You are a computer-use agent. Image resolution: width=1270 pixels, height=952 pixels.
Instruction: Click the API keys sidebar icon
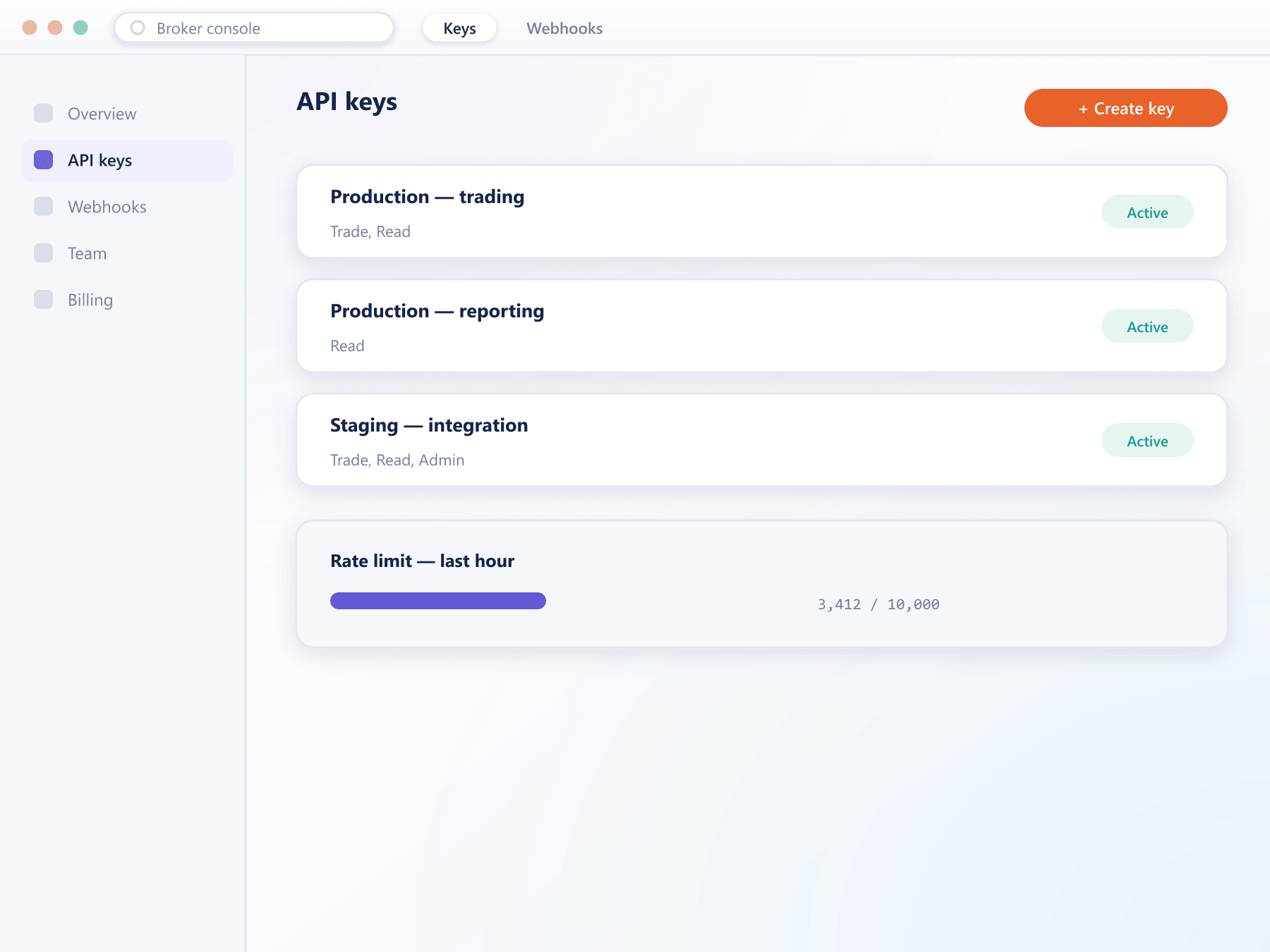pyautogui.click(x=44, y=160)
